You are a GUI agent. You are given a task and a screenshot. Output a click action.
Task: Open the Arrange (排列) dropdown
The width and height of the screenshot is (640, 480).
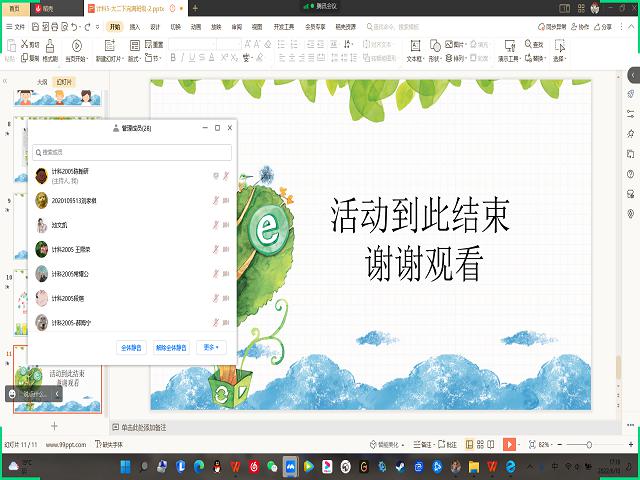[456, 58]
